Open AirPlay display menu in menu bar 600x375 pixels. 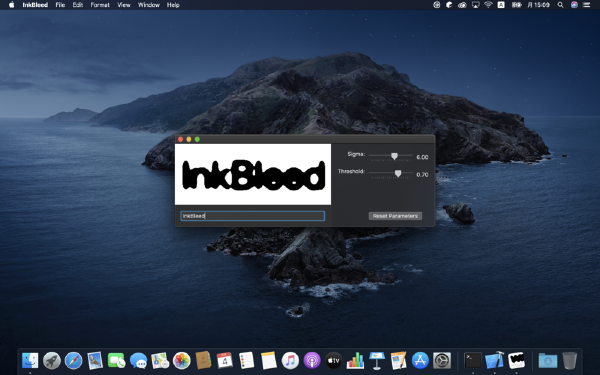point(475,5)
